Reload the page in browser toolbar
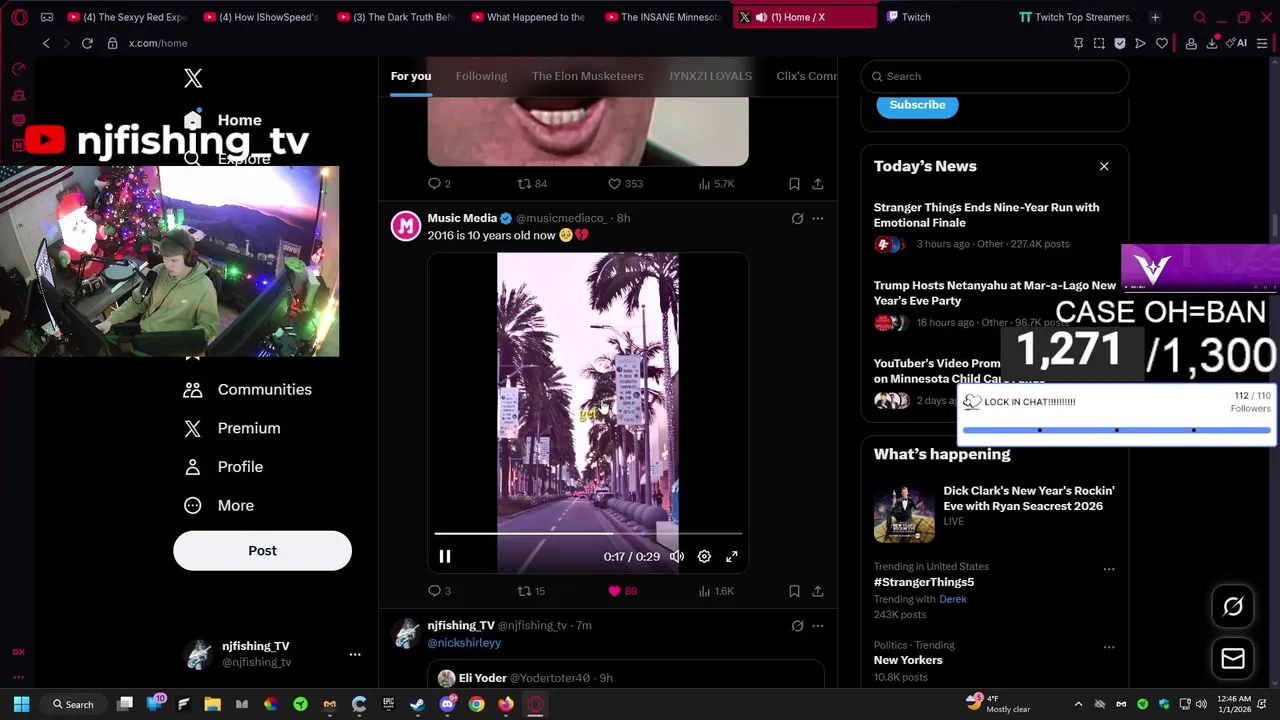 (87, 43)
